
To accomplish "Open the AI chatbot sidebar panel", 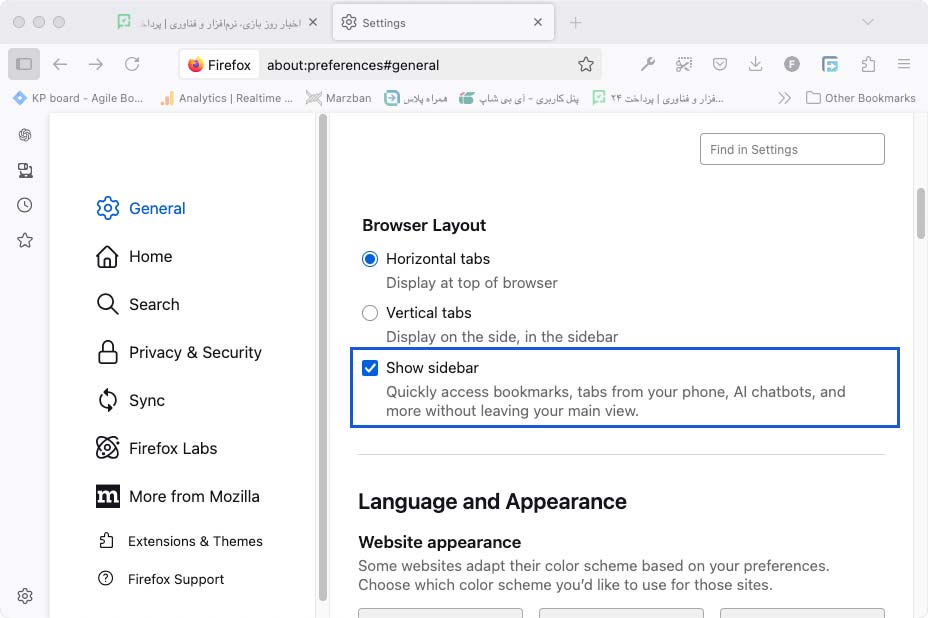I will click(x=25, y=135).
